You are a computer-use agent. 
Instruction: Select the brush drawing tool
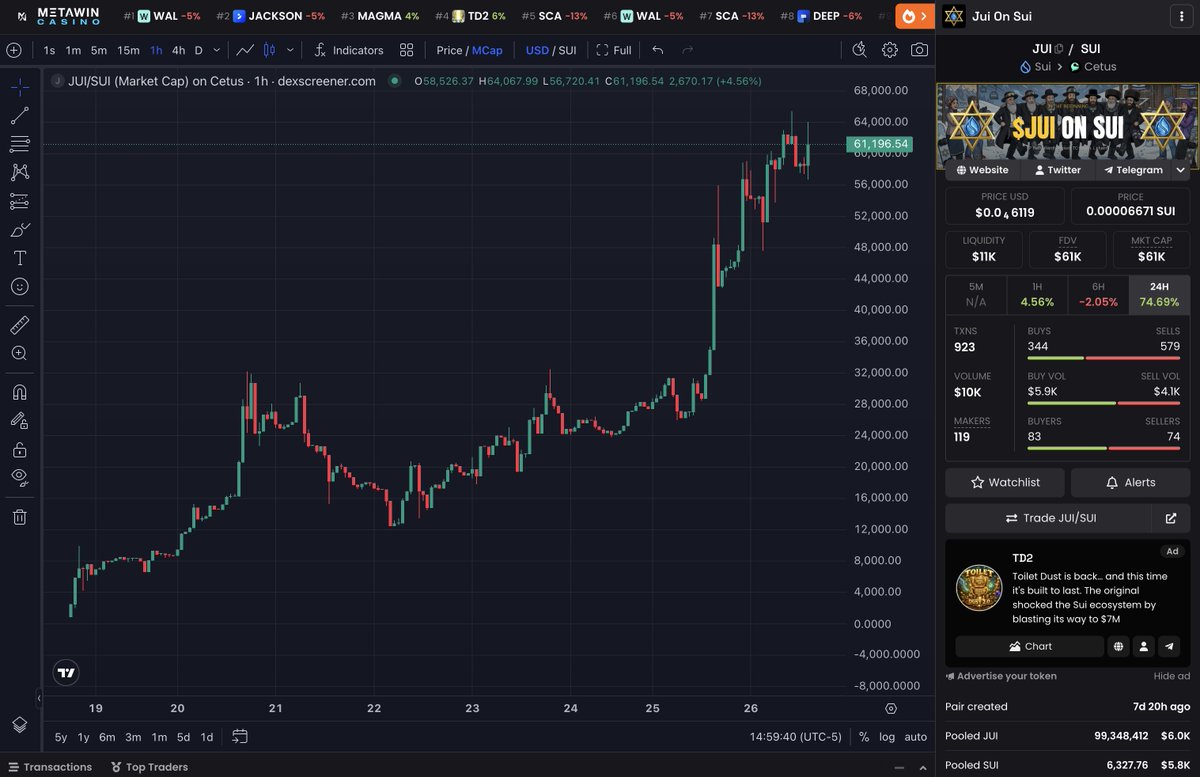point(19,230)
